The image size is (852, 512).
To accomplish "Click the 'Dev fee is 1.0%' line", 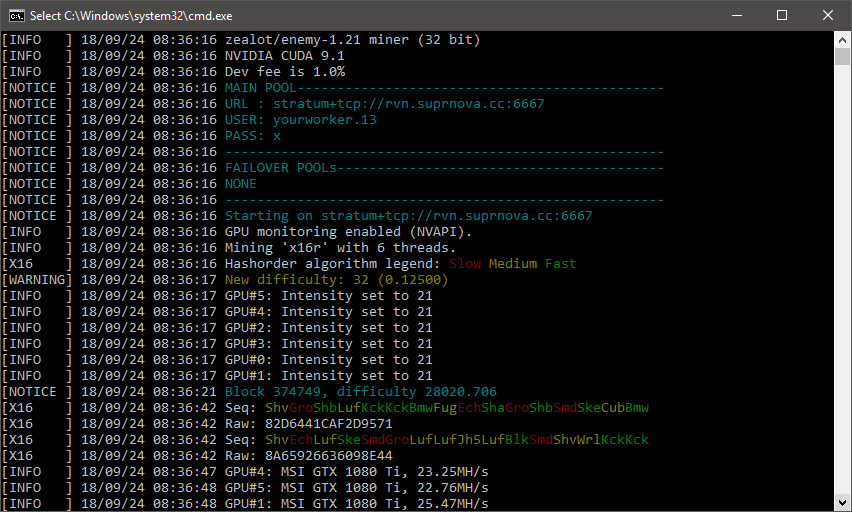I will click(285, 72).
